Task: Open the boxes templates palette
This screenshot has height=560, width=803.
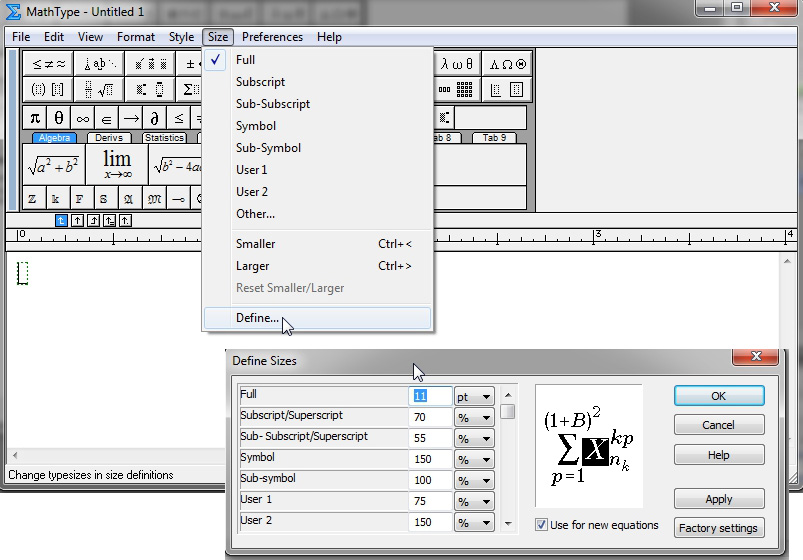Action: coord(507,90)
